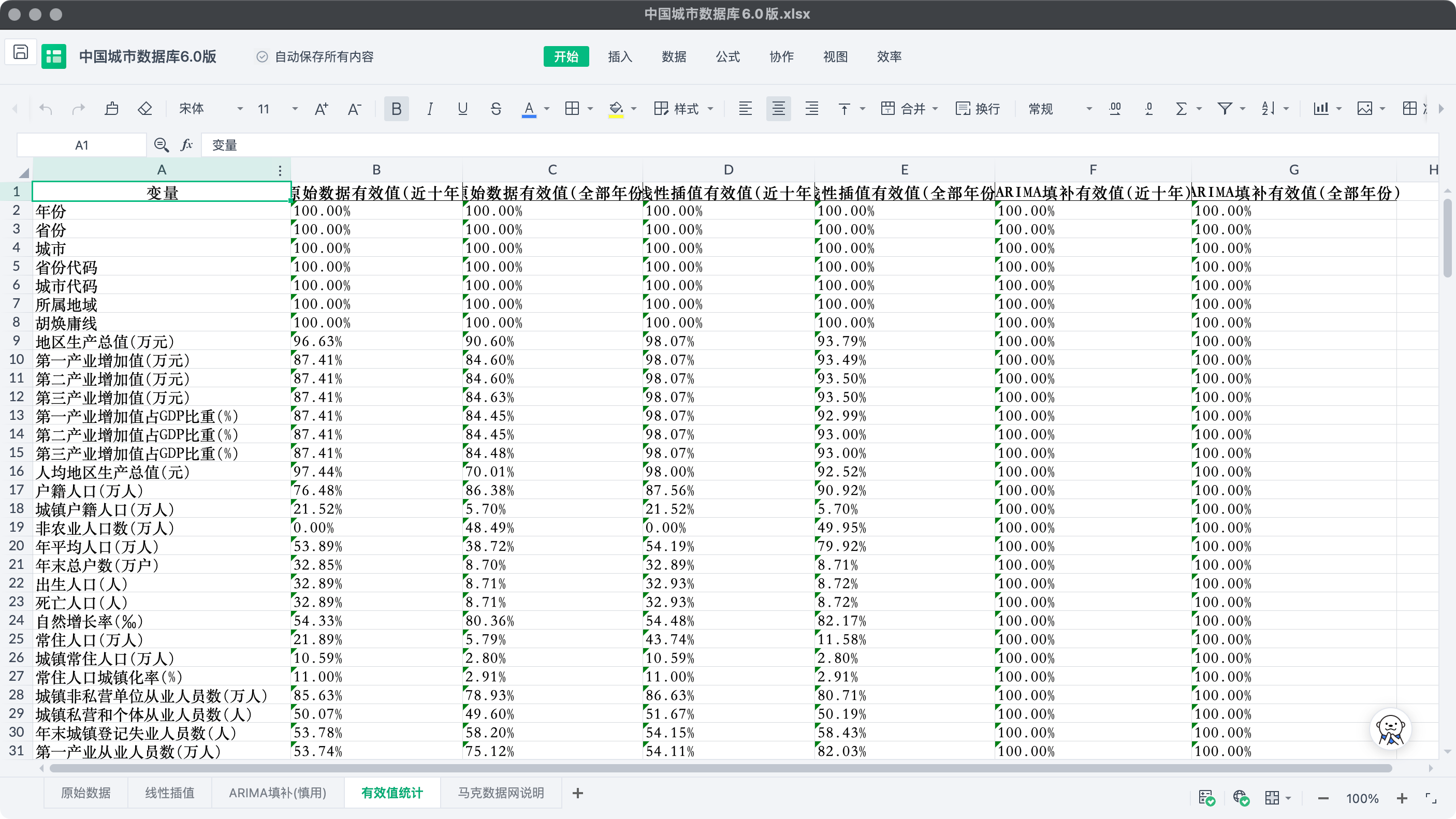Click the strikethrough S icon
Screen dimensions: 1456x819
(496, 109)
